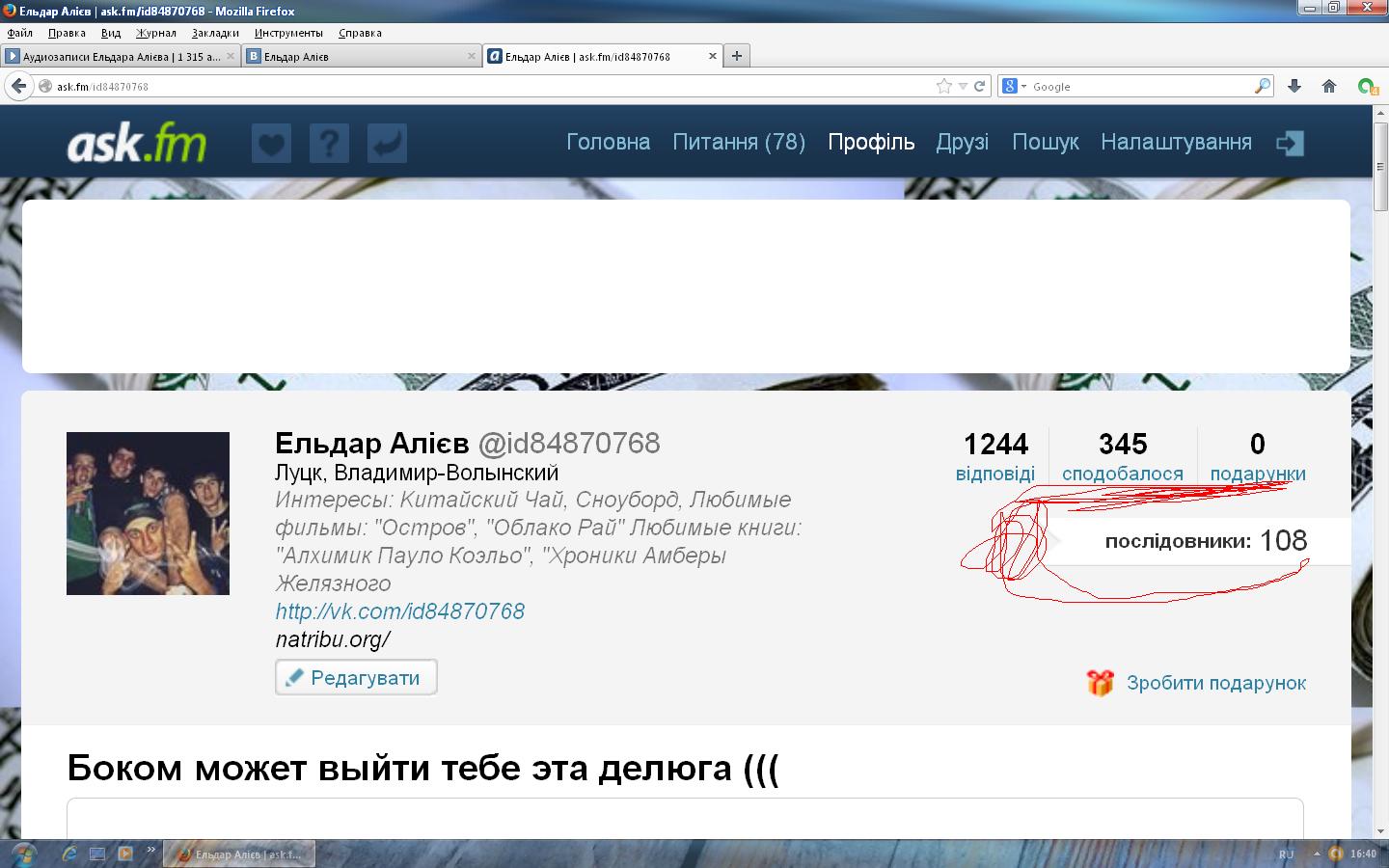The image size is (1389, 868).
Task: Click scrollbar down arrow
Action: click(x=1380, y=830)
